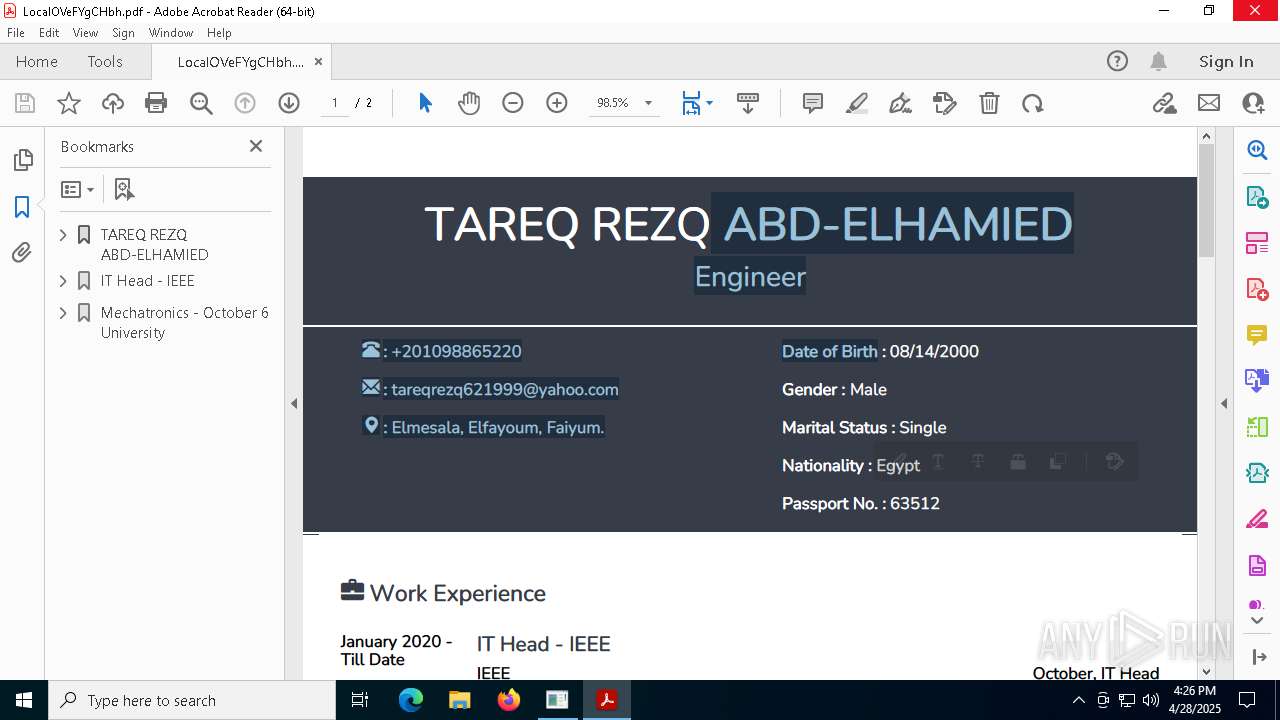Print the document with the printer icon
Image resolution: width=1280 pixels, height=720 pixels.
pos(156,103)
